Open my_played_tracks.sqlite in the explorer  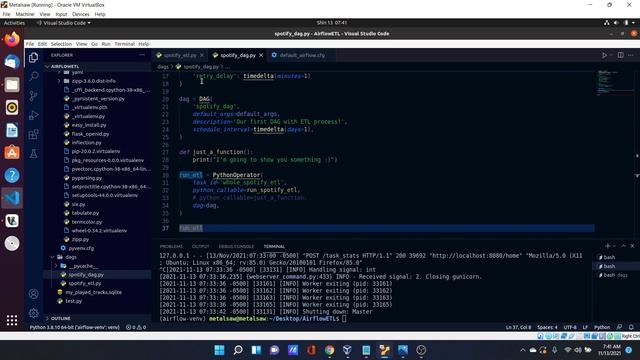[93, 292]
